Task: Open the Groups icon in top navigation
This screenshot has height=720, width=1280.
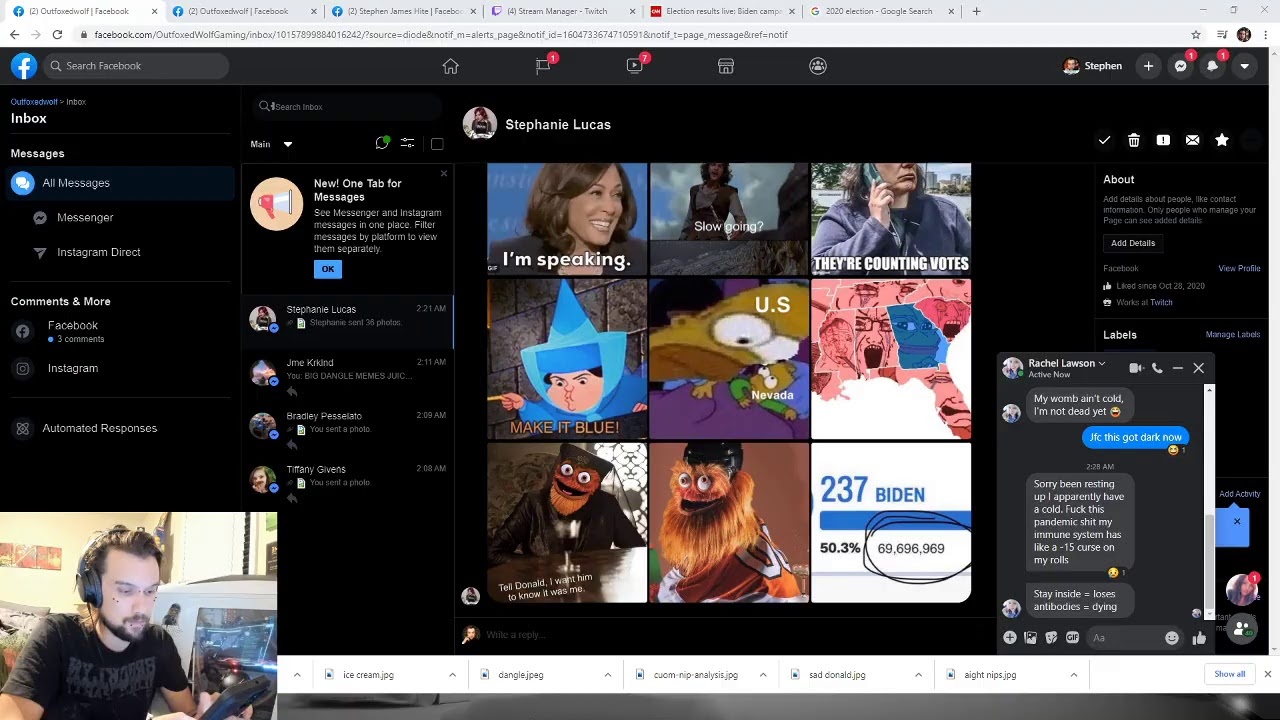Action: tap(818, 66)
